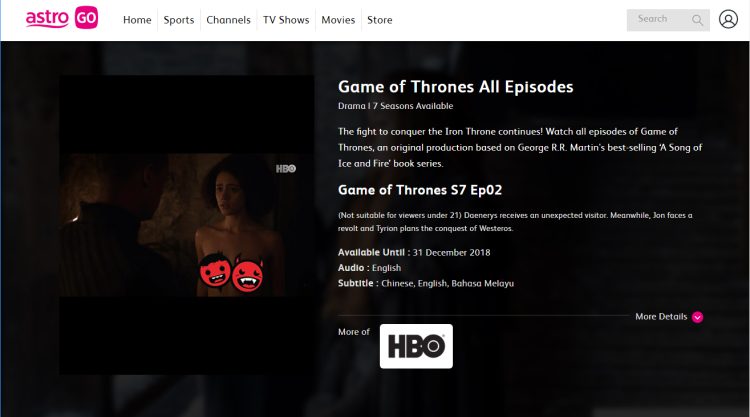
Task: Visit the Store page
Action: click(x=380, y=20)
